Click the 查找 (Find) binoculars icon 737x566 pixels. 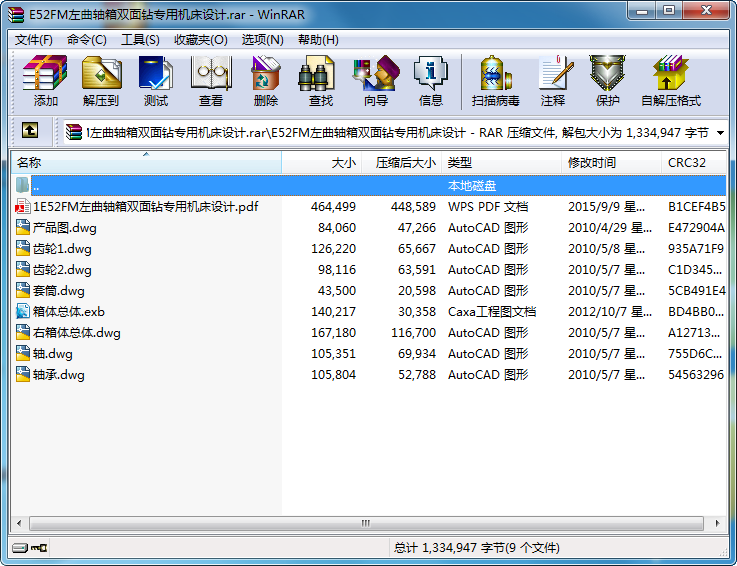point(316,73)
